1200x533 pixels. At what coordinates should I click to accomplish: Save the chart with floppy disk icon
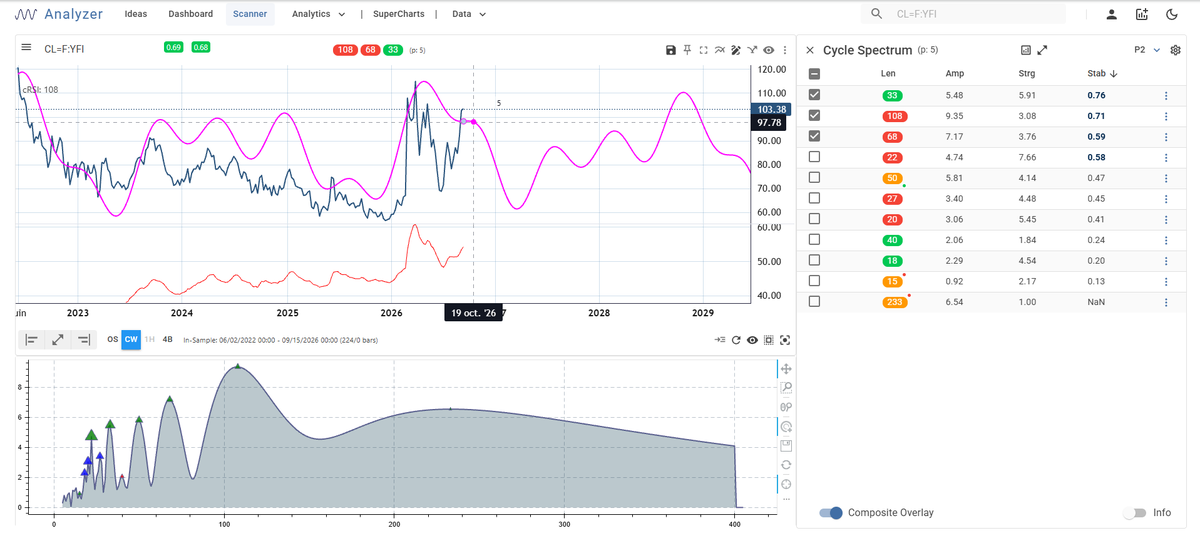pos(671,50)
